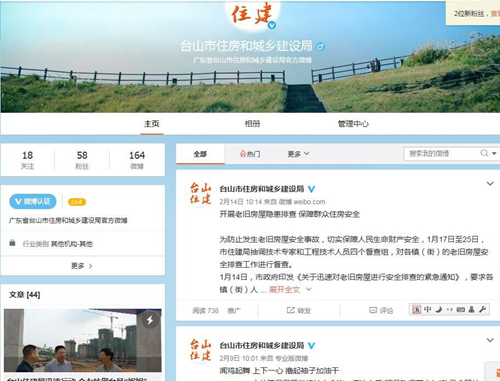Click 阅读 738 read count
Screen dimensions: 500x381
[205, 311]
